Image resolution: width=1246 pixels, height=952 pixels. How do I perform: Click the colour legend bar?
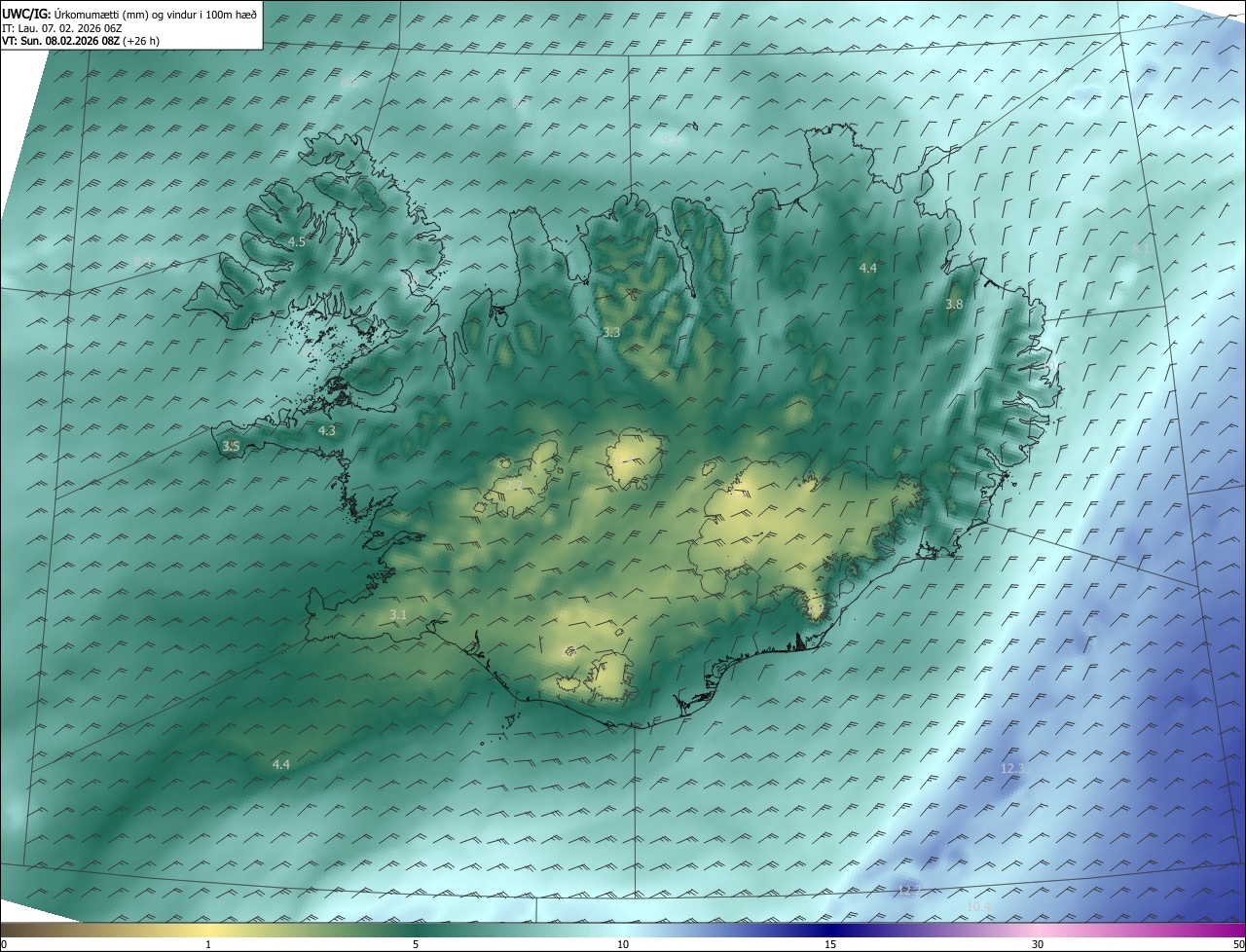pos(623,930)
